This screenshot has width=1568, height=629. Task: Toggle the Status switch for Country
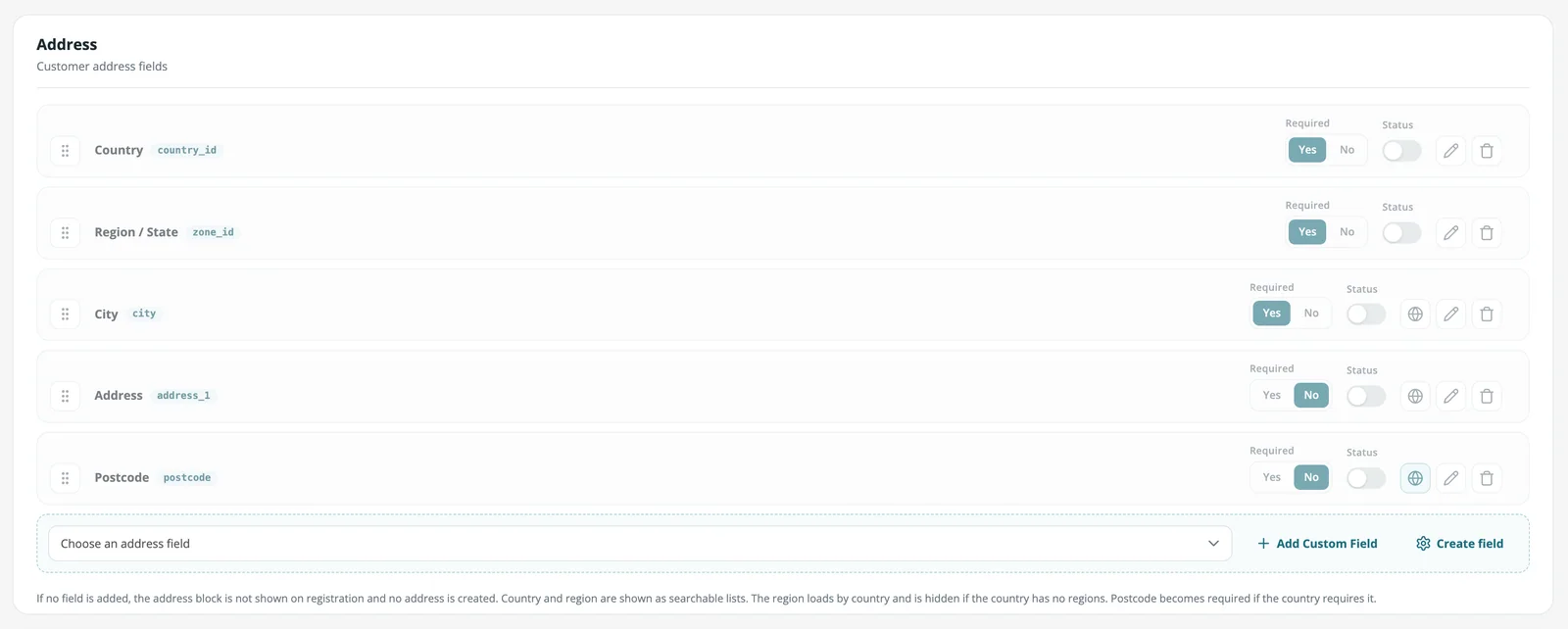tap(1401, 151)
